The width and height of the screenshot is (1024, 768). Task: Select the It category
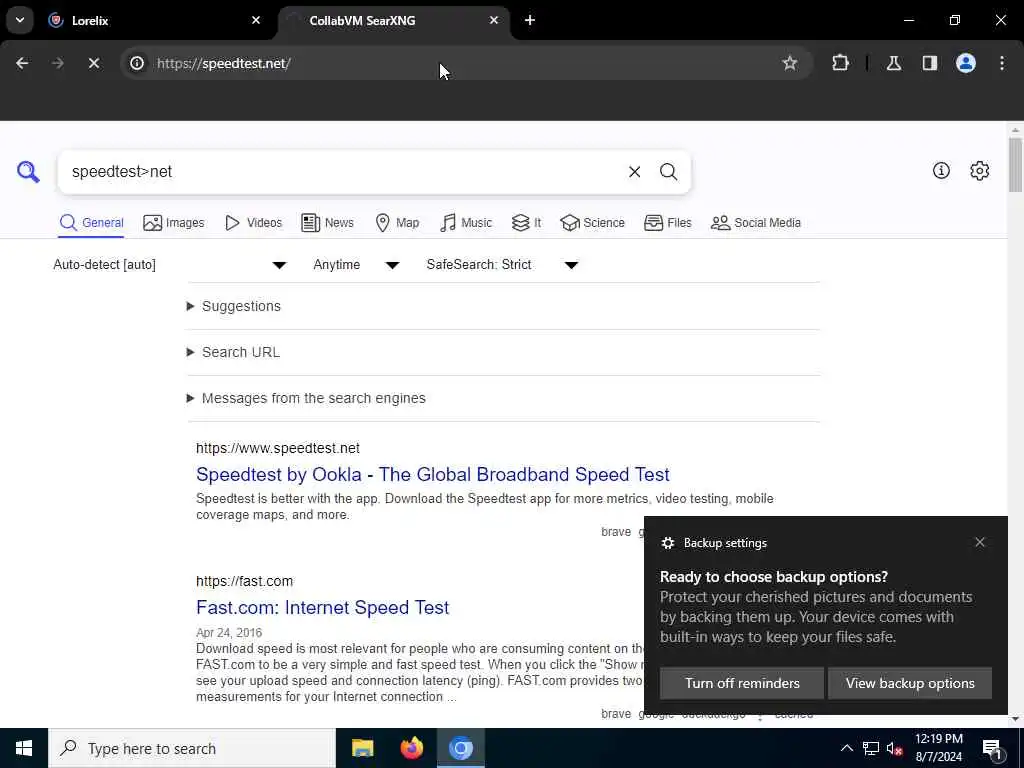tap(526, 223)
